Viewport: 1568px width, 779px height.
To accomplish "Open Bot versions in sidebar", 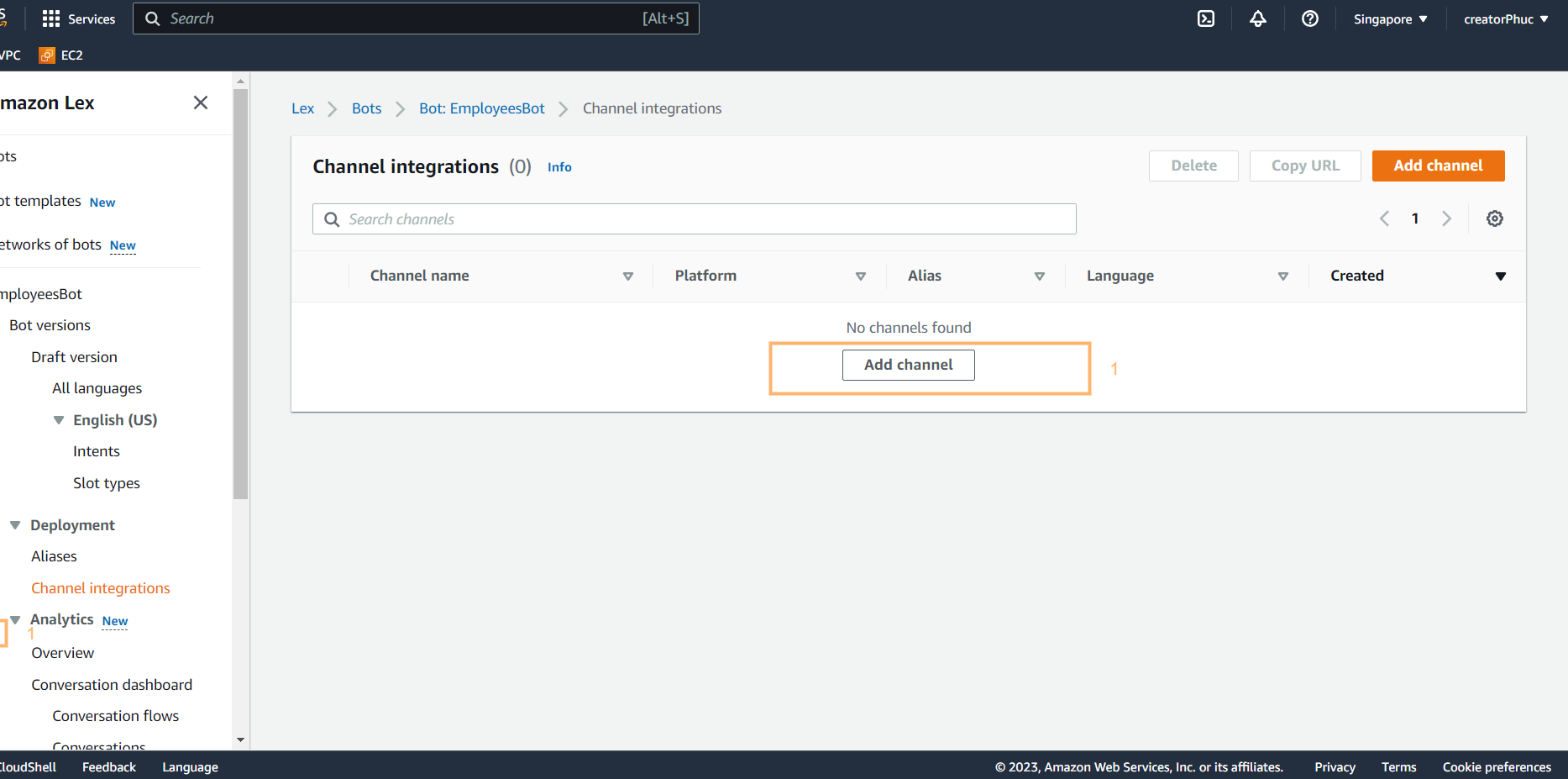I will point(50,325).
